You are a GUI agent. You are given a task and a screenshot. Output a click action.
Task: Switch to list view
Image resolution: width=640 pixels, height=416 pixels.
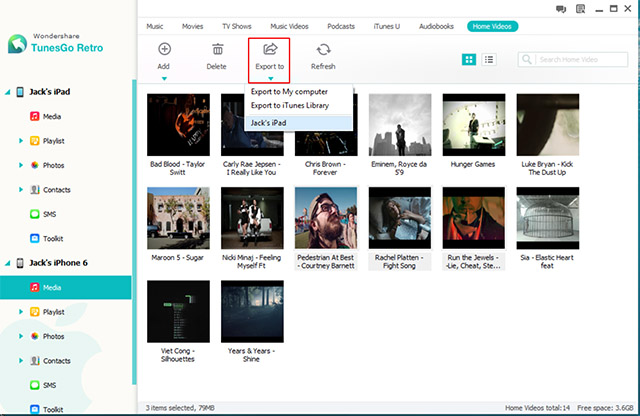coord(489,60)
